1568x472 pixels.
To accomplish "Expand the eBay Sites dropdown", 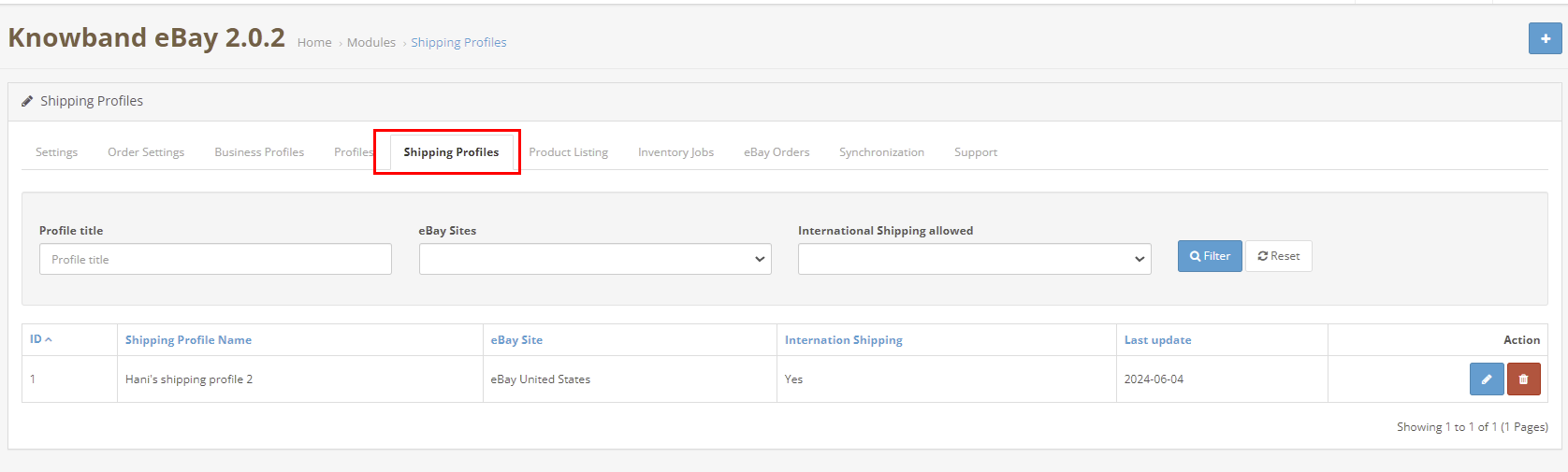I will (x=595, y=259).
